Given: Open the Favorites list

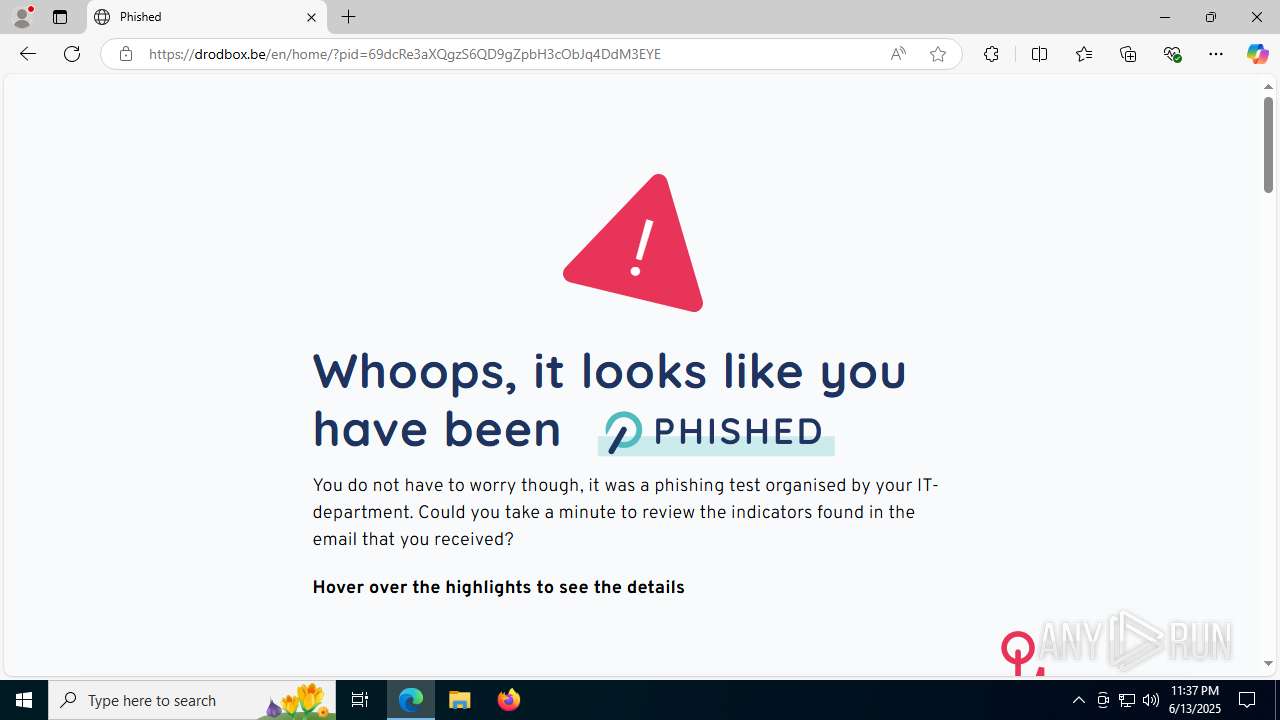Looking at the screenshot, I should tap(1084, 54).
